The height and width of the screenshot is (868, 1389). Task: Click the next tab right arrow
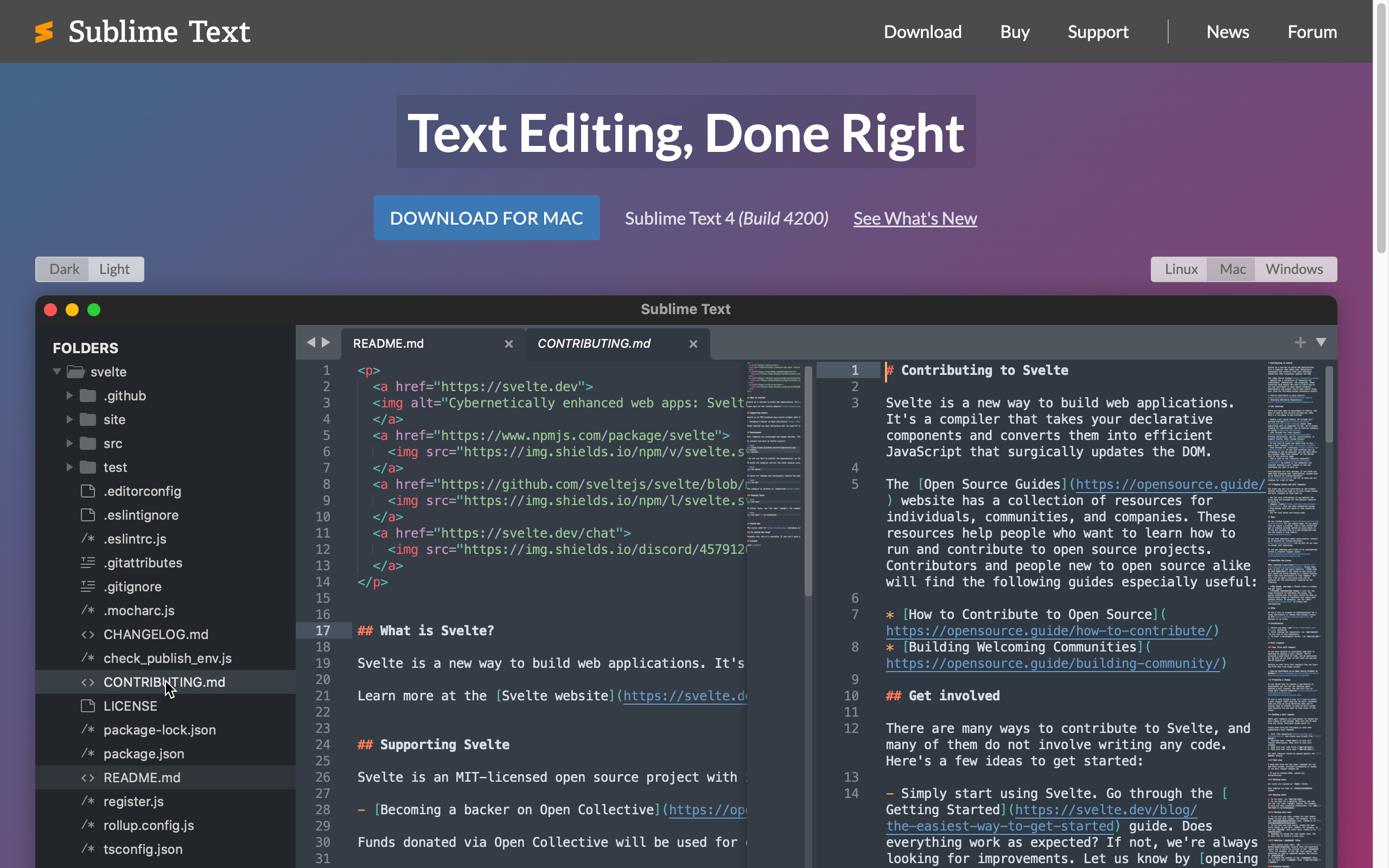click(x=326, y=342)
